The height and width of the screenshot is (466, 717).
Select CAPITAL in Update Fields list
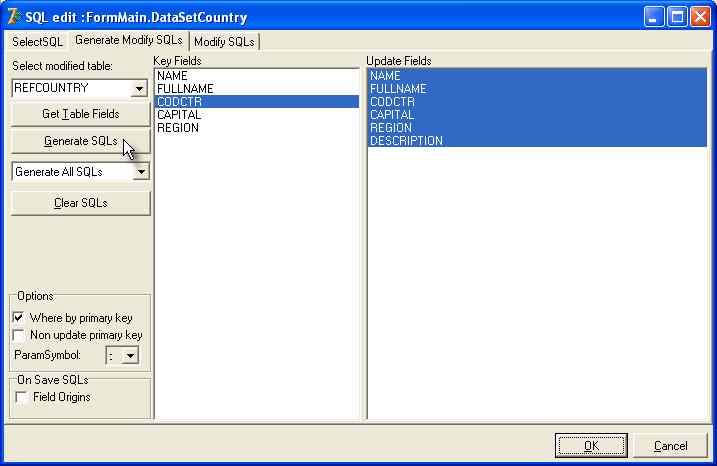coord(537,115)
